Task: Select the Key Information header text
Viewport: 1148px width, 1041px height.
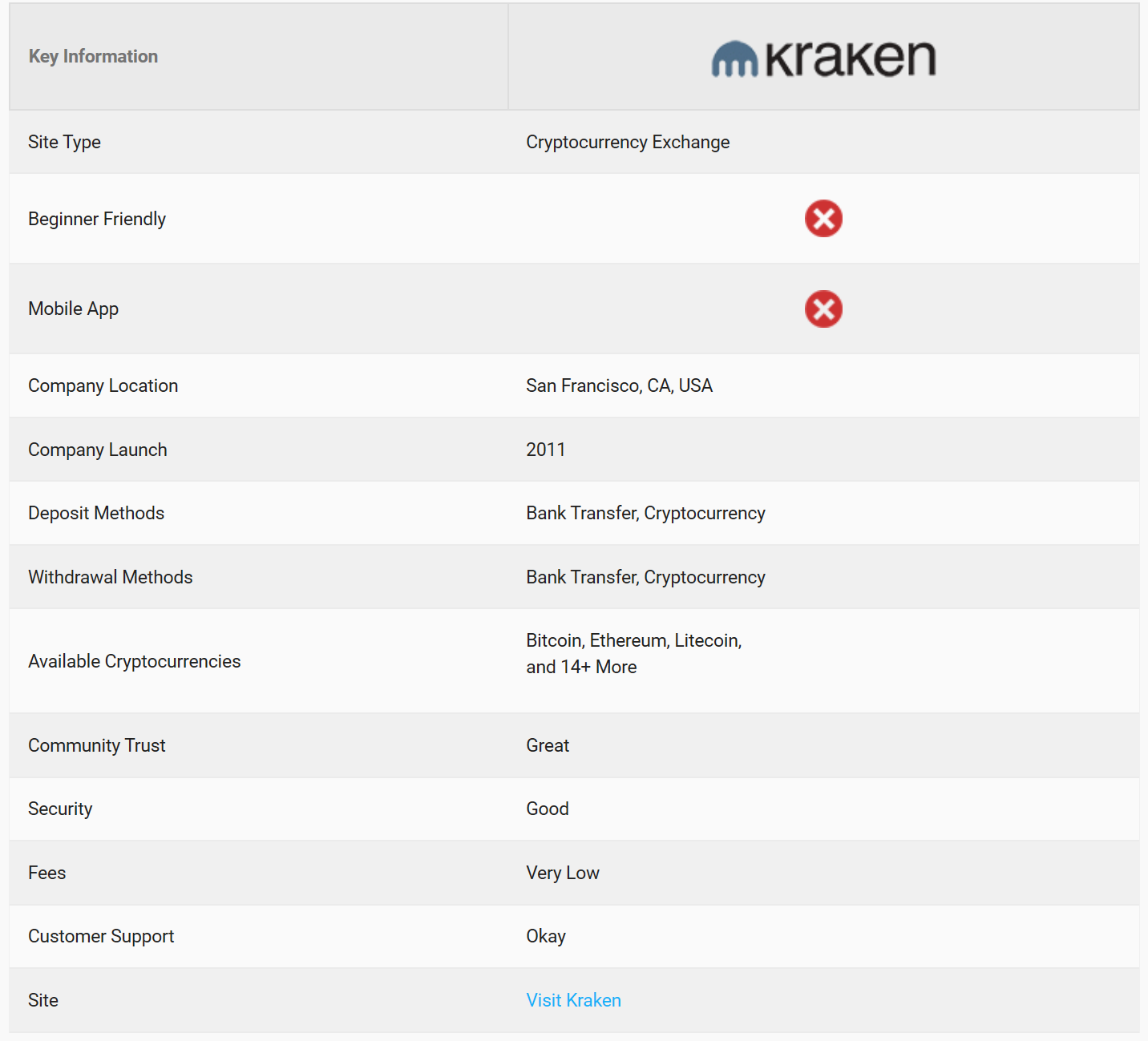Action: click(93, 56)
